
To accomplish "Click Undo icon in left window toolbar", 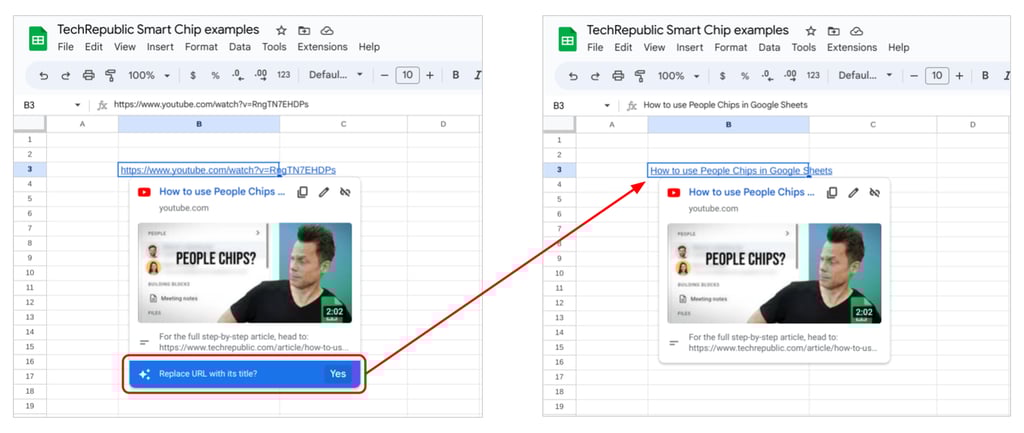I will click(44, 75).
